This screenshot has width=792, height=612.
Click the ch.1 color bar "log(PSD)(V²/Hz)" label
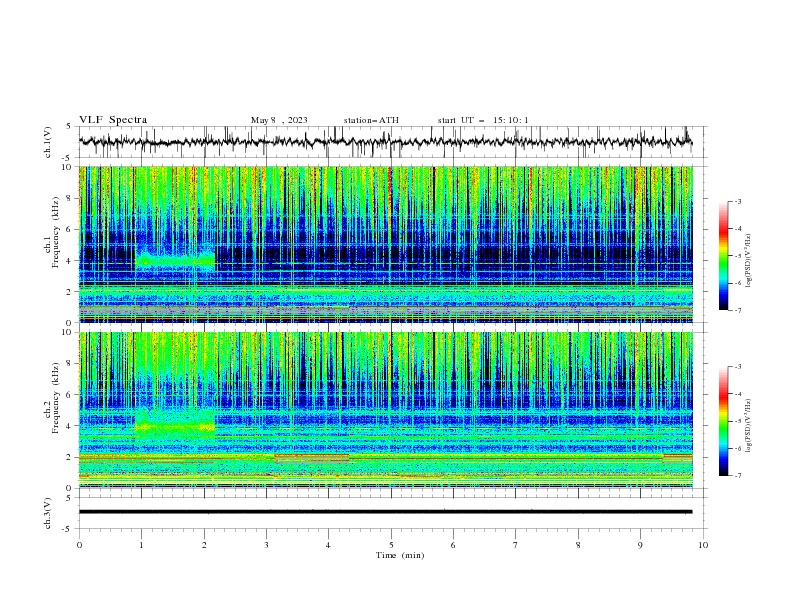749,261
